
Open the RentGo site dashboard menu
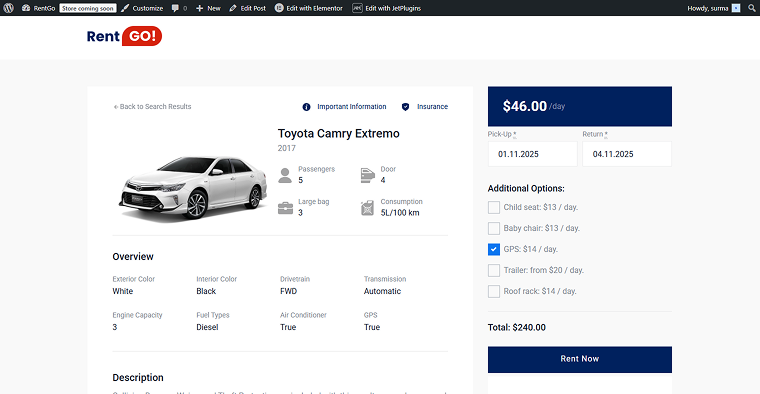tap(38, 8)
